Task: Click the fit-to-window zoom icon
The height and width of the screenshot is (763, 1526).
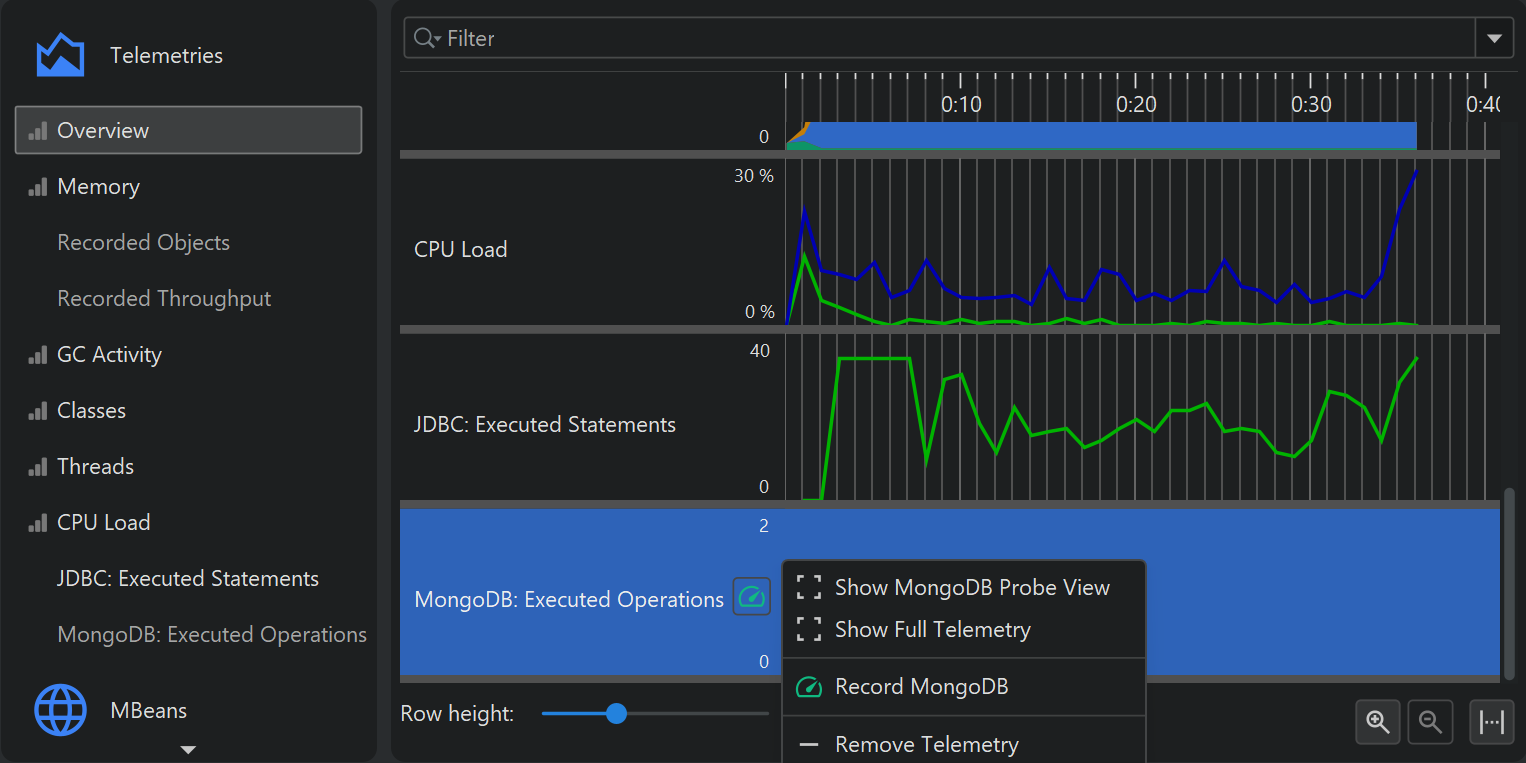Action: point(1491,721)
